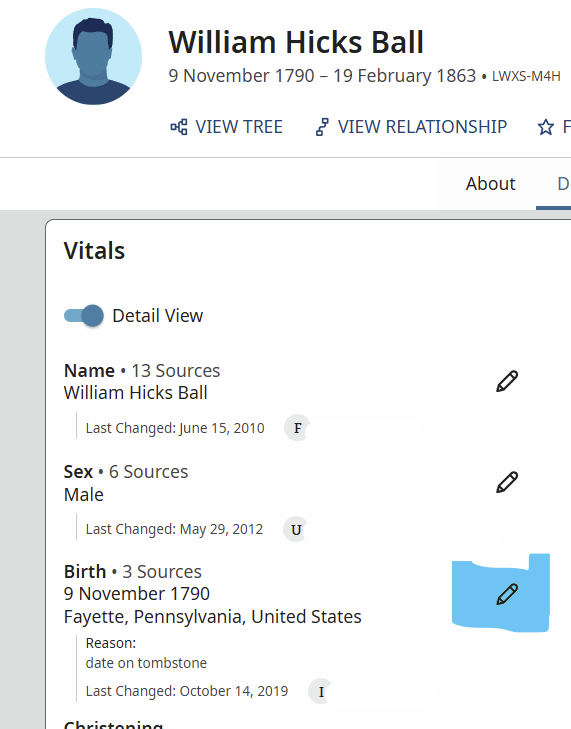Copy the LWXS-M4H person ID

pyautogui.click(x=526, y=76)
